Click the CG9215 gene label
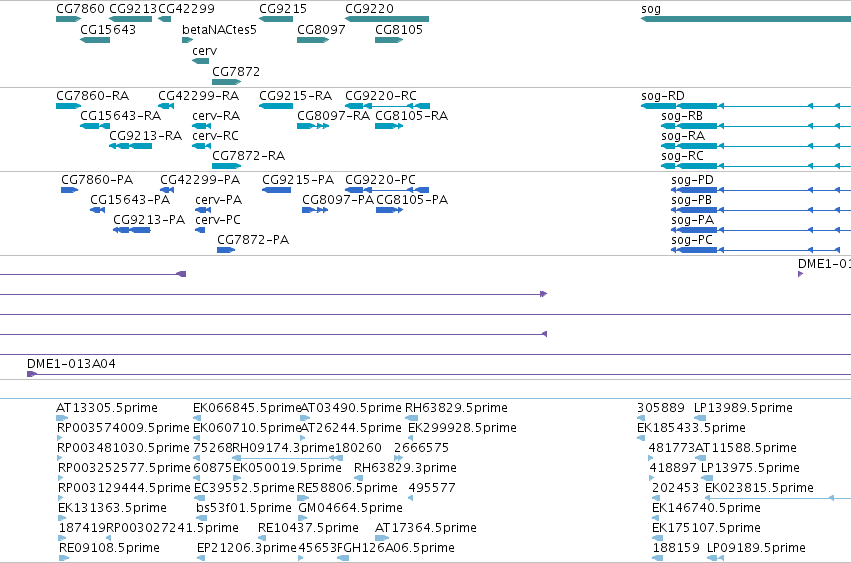Image resolution: width=851 pixels, height=563 pixels. coord(283,9)
